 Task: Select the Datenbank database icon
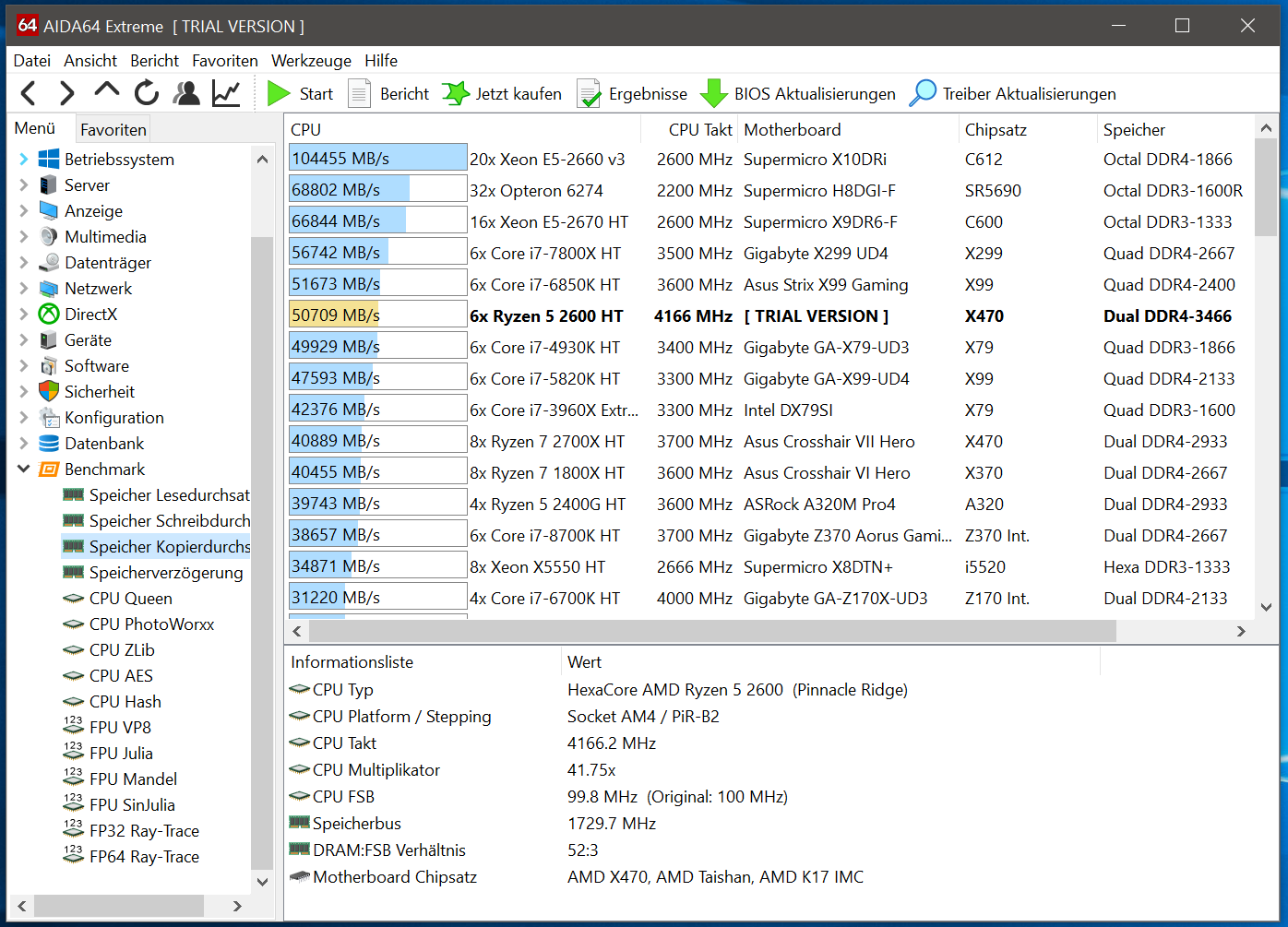point(49,443)
